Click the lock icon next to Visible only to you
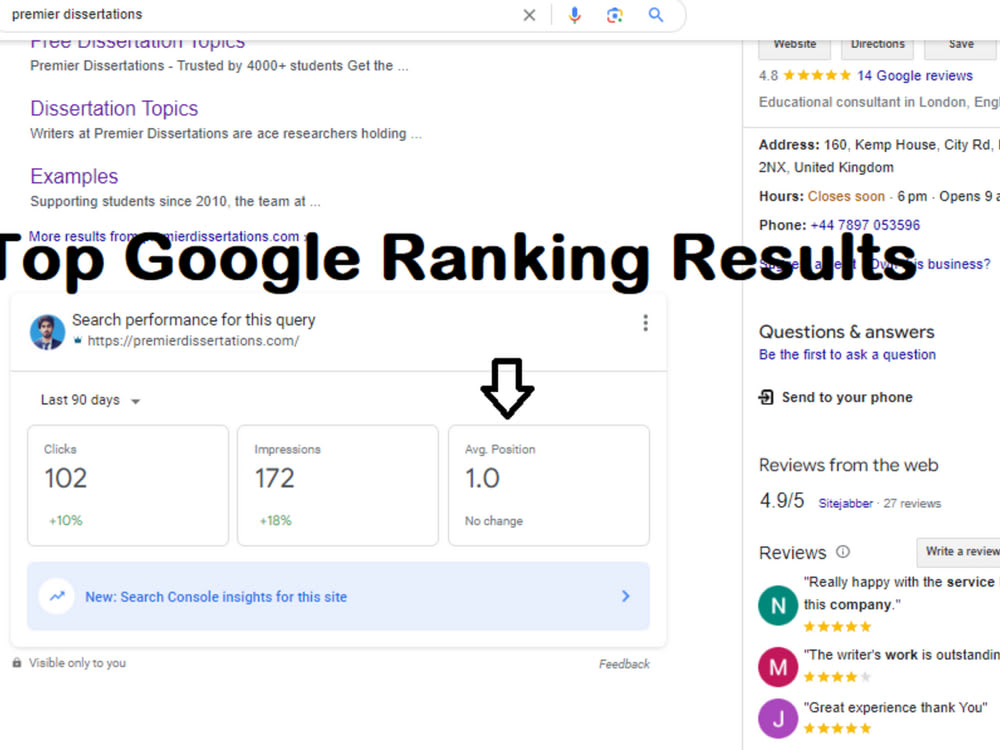Image resolution: width=1000 pixels, height=750 pixels. [17, 663]
